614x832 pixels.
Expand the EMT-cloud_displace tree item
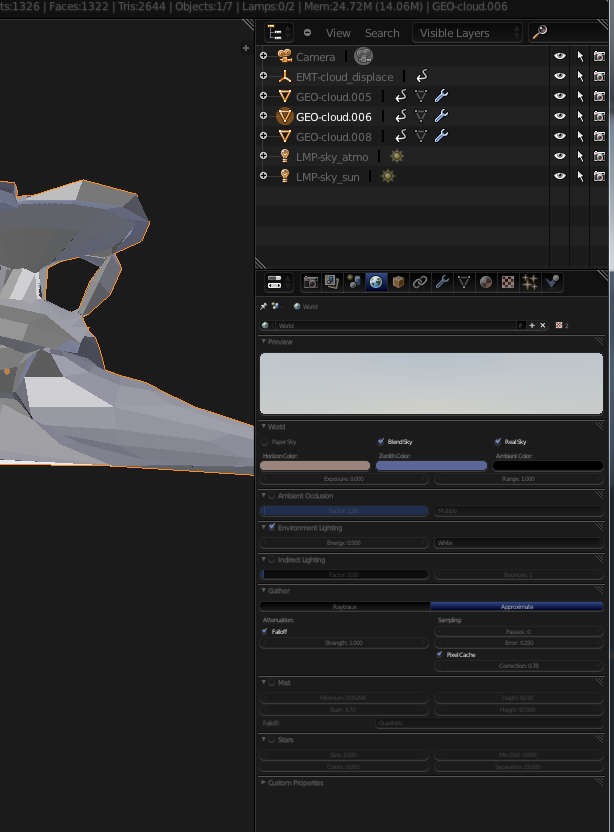pyautogui.click(x=263, y=76)
